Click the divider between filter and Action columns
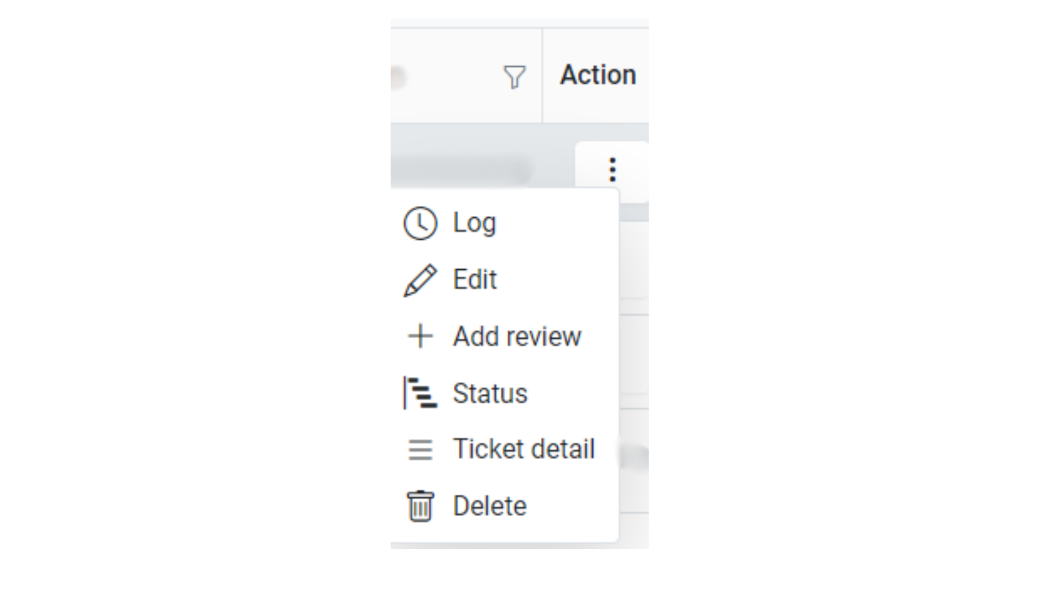Image resolution: width=1051 pixels, height=591 pixels. pos(542,76)
